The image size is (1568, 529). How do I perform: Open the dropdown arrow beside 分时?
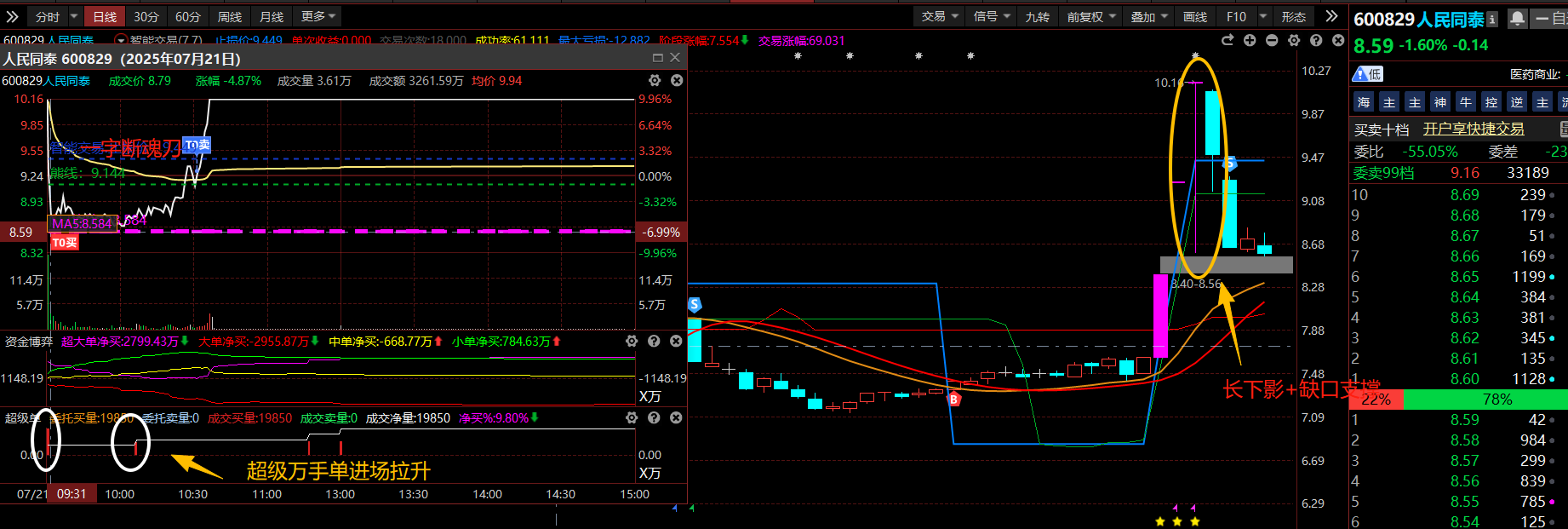pos(74,16)
